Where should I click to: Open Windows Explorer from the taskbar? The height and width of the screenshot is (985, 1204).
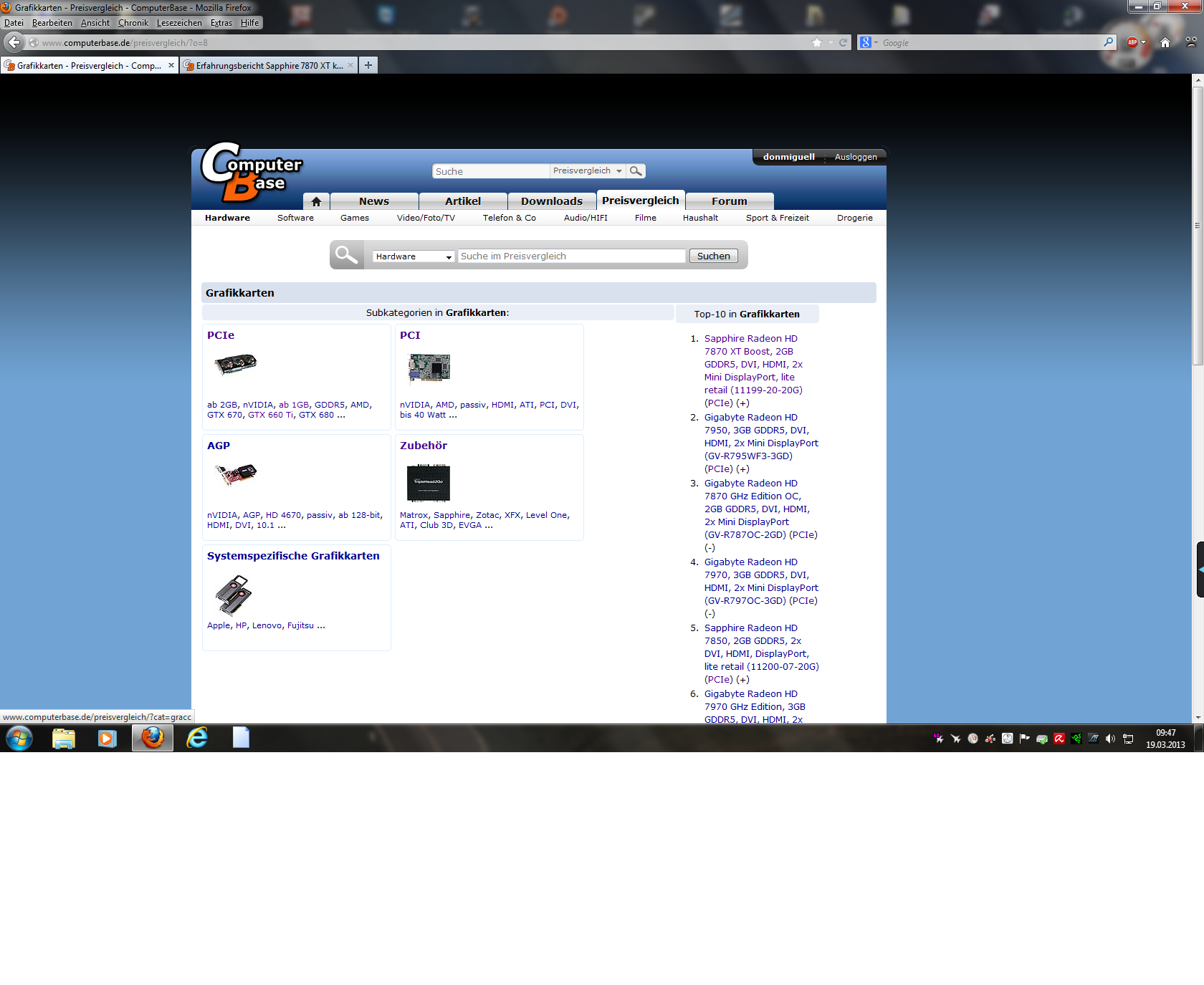(x=64, y=738)
